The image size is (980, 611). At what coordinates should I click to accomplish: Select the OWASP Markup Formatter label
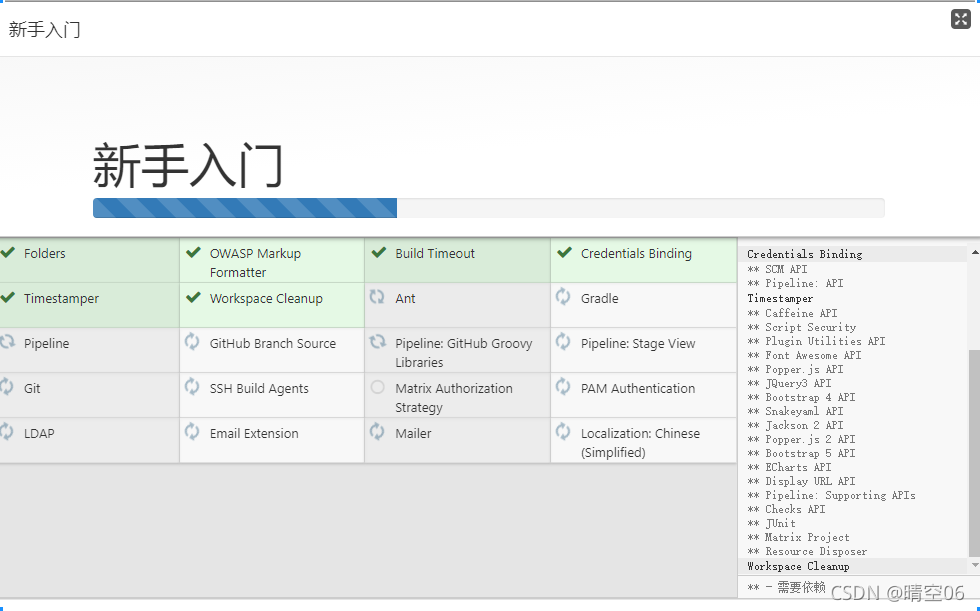click(256, 263)
